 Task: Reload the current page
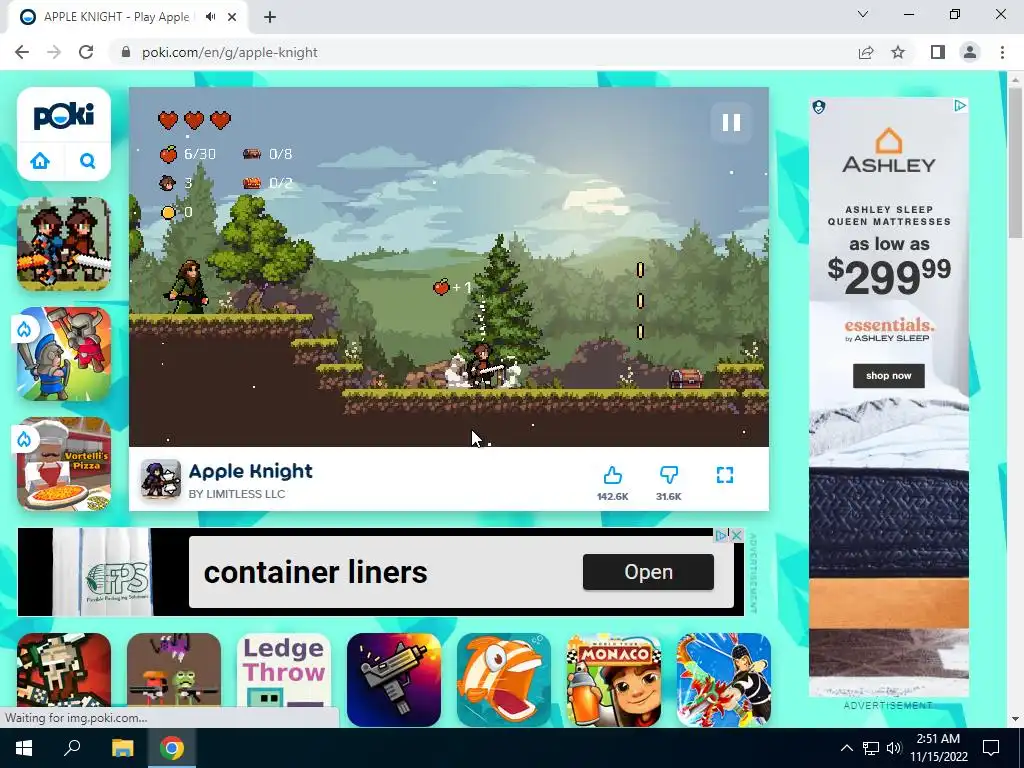(86, 52)
